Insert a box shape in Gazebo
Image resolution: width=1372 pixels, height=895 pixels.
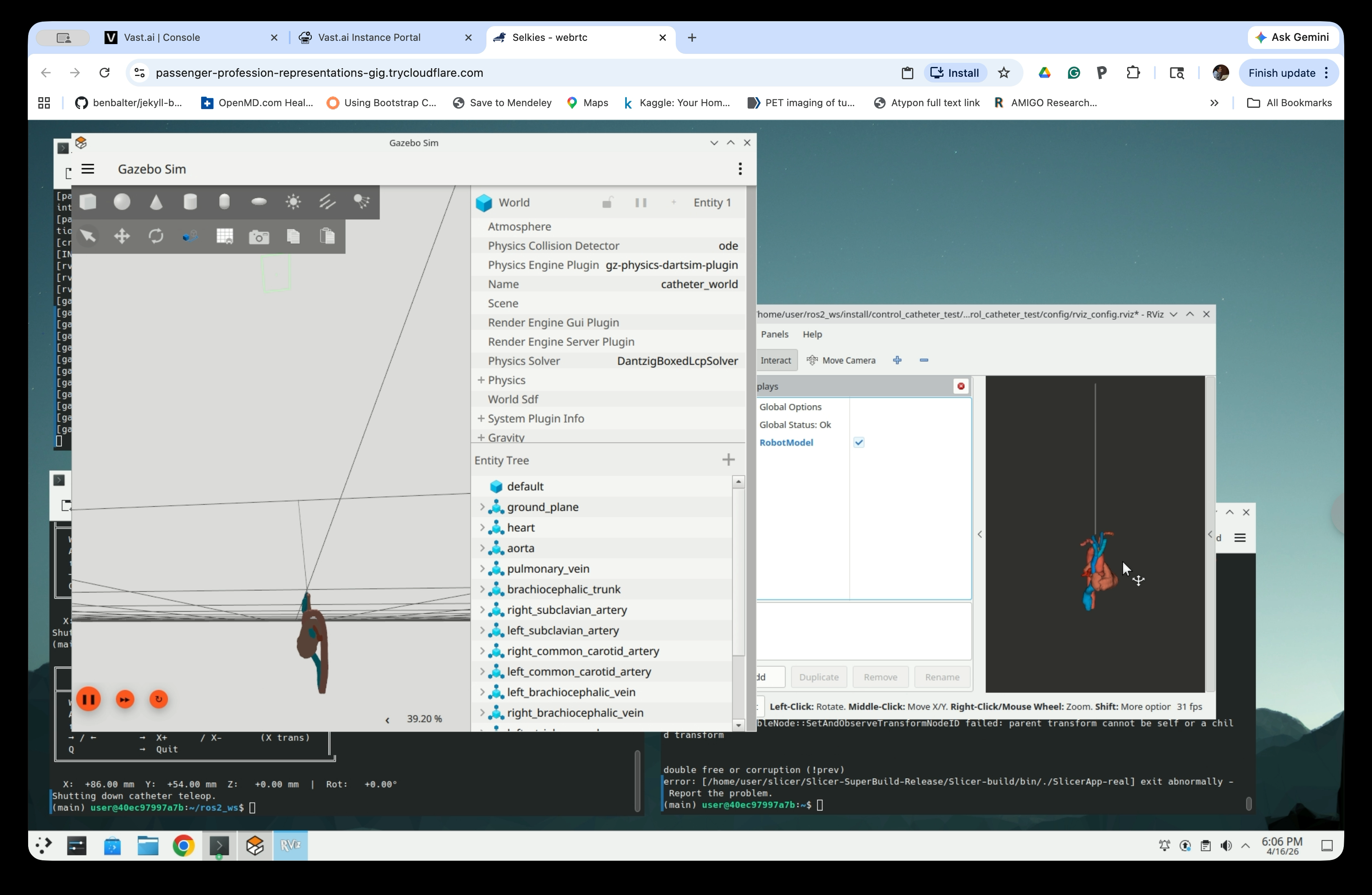(x=88, y=202)
